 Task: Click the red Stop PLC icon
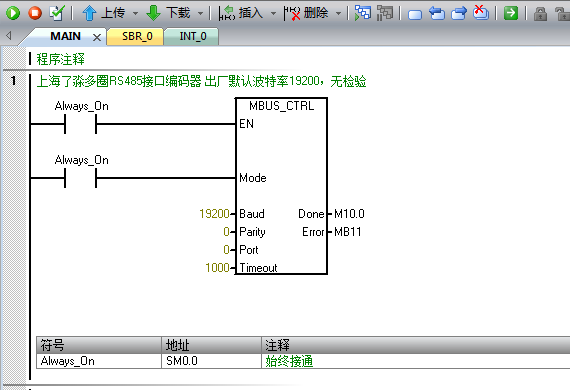(x=35, y=13)
